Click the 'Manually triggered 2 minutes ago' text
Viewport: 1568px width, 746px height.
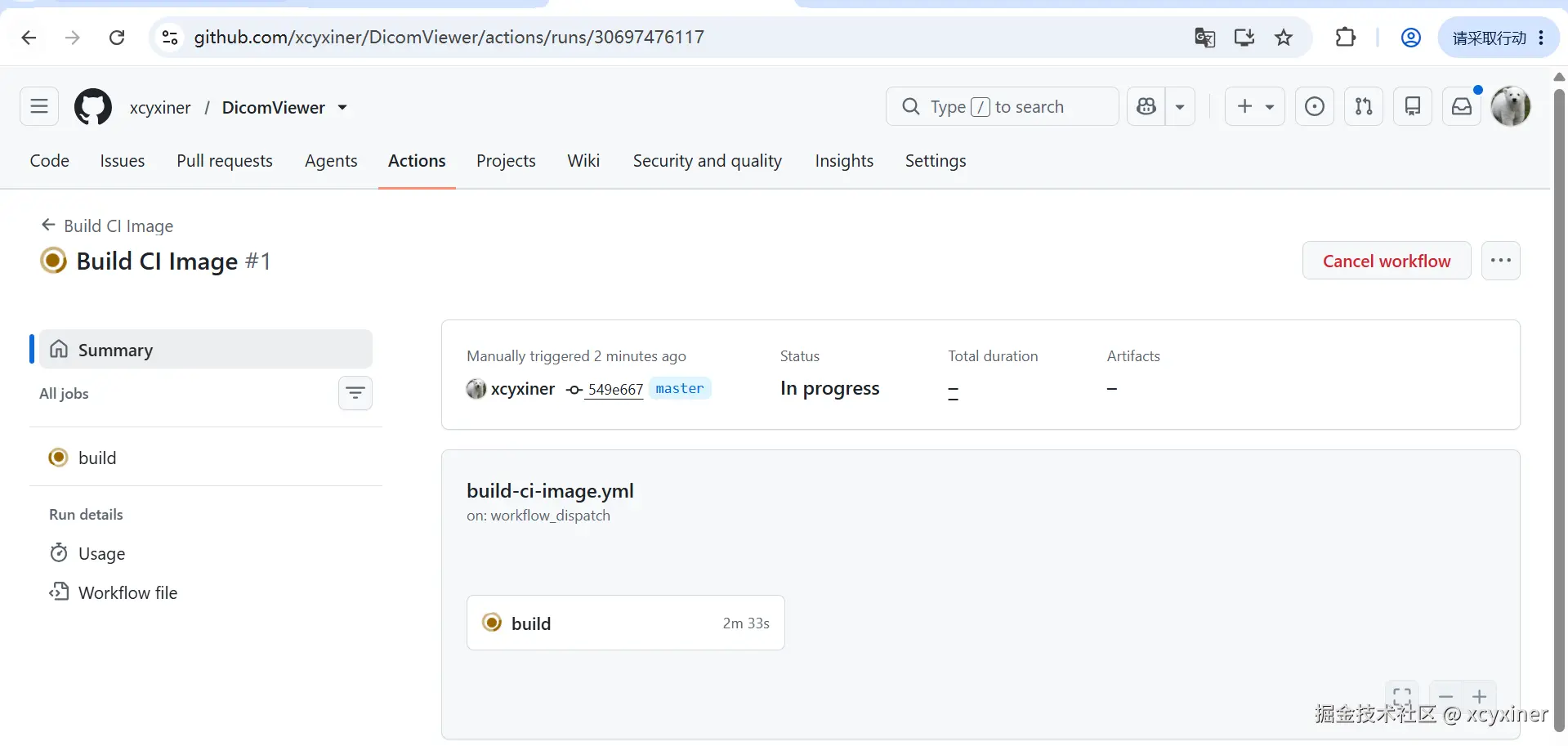click(576, 356)
